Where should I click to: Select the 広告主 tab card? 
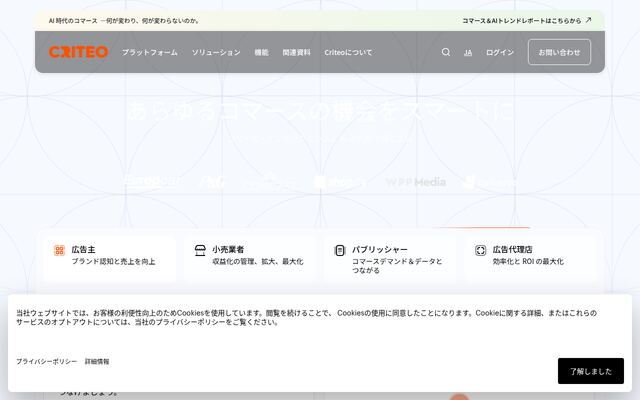click(110, 258)
